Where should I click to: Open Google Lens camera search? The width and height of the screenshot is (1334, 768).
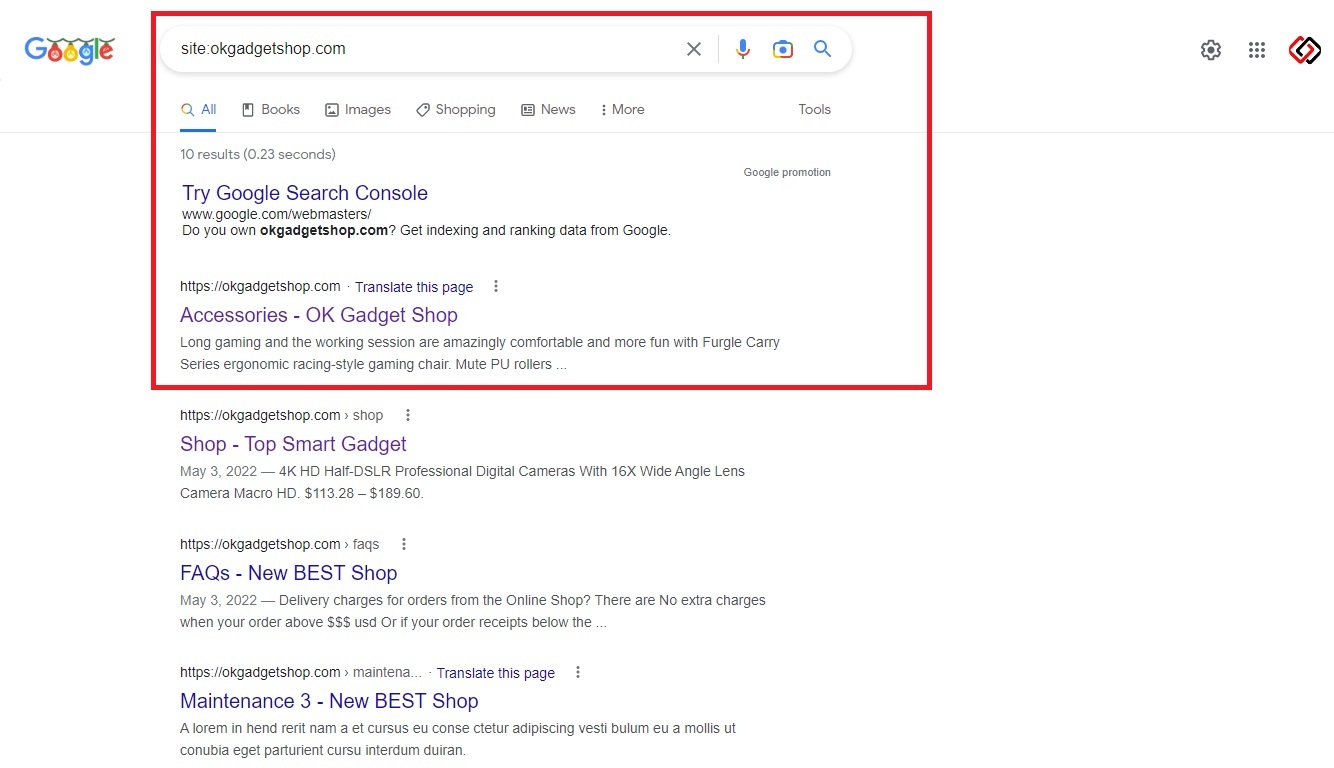pos(782,49)
